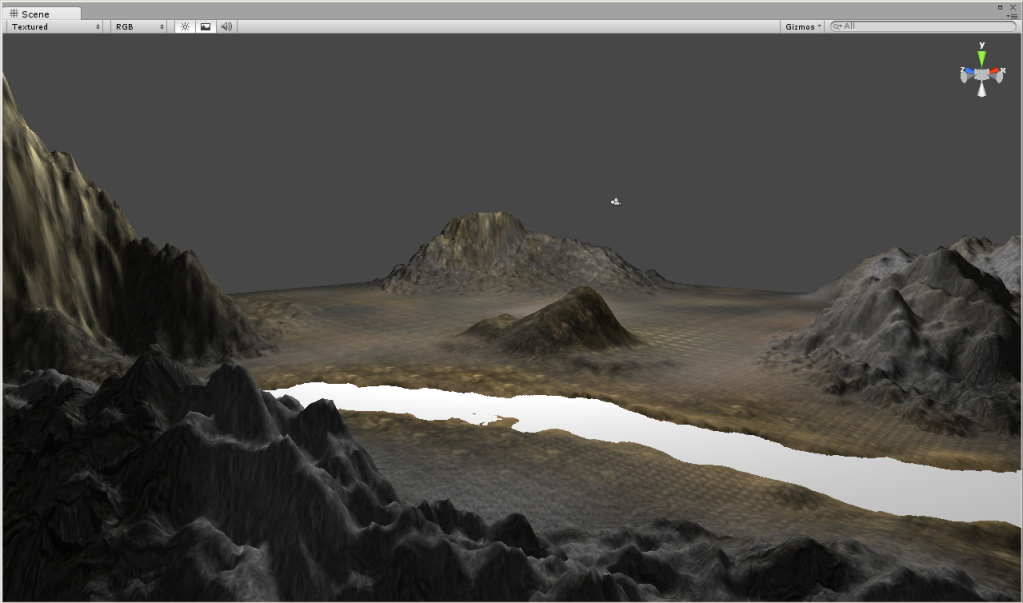Click the blue Z axis cone
This screenshot has height=603, width=1023.
968,71
